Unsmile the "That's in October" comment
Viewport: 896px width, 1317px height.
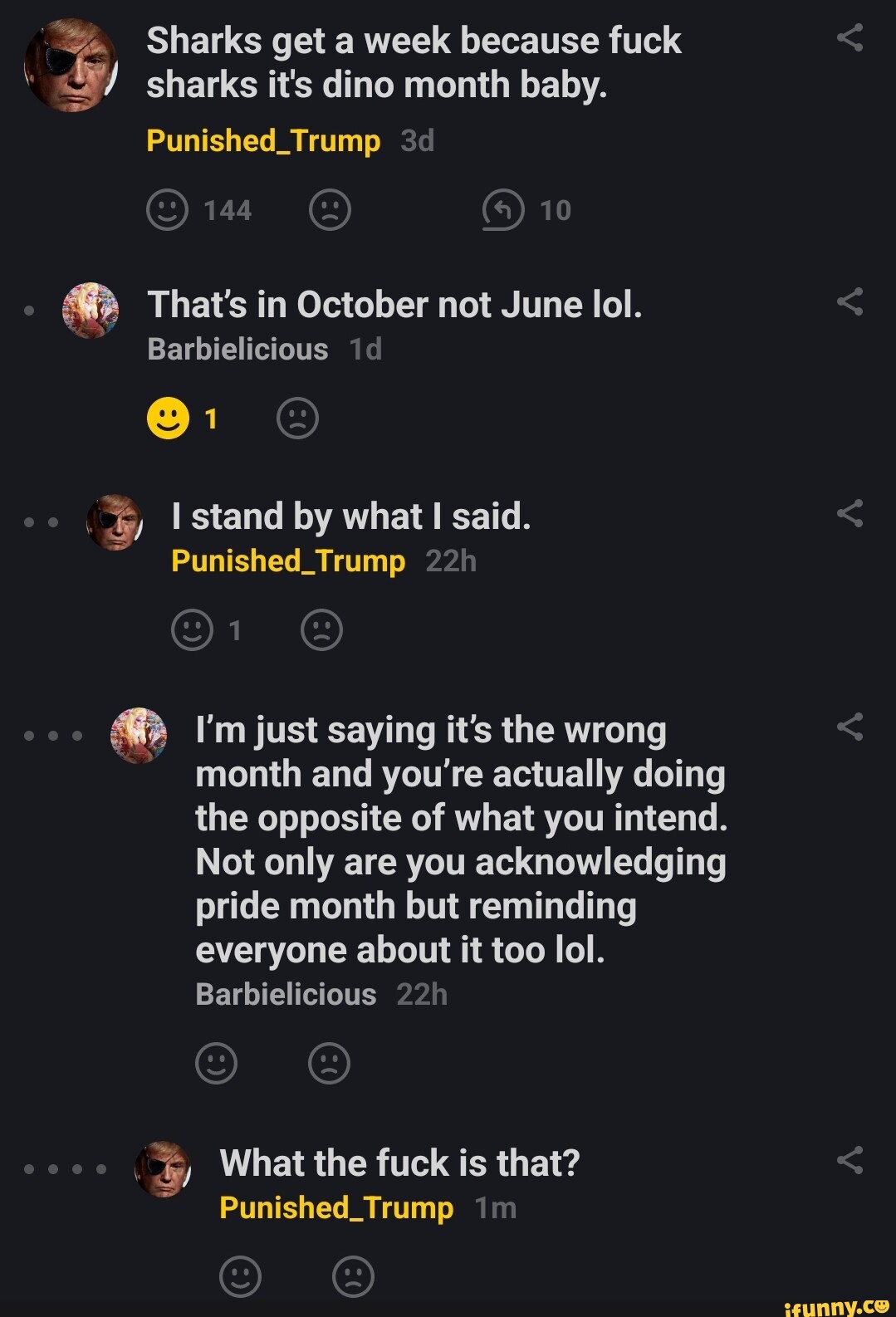pos(297,419)
